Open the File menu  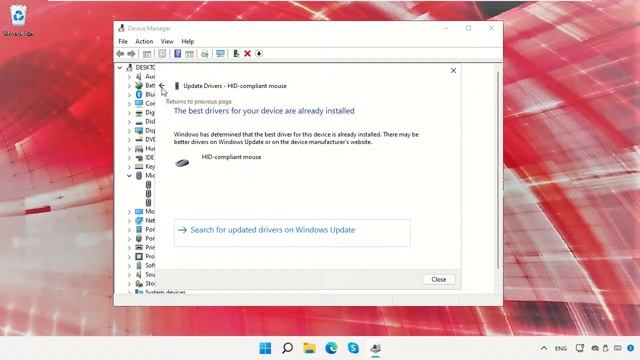click(123, 41)
